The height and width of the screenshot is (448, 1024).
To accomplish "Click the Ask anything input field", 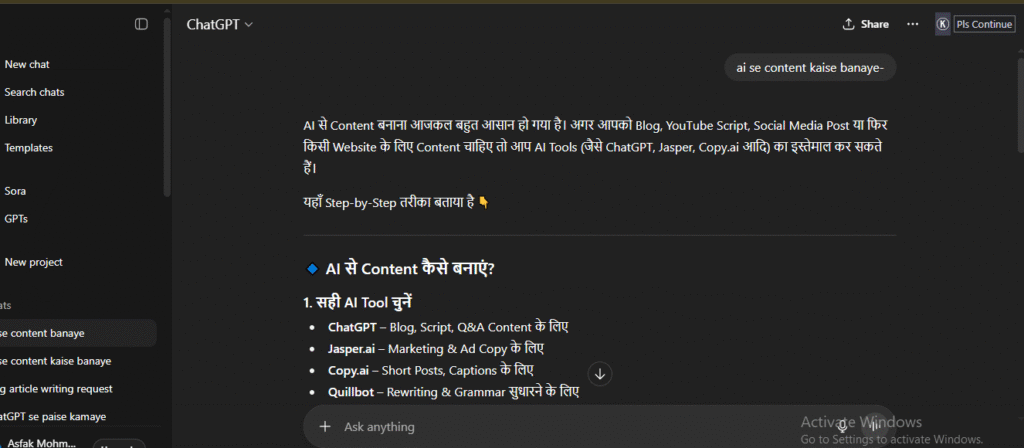I will [x=575, y=426].
